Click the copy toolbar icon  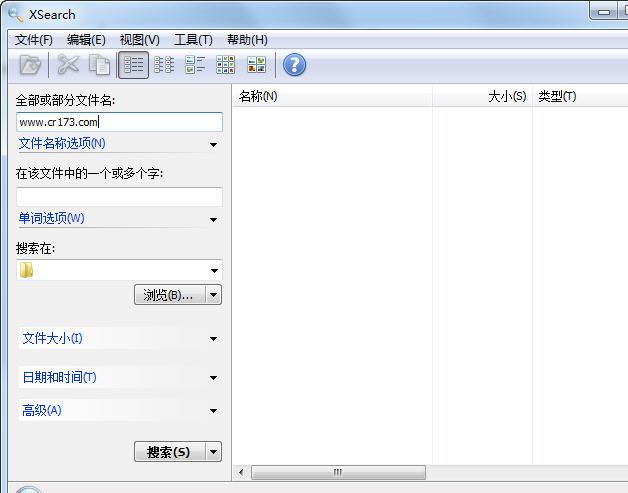[x=100, y=65]
